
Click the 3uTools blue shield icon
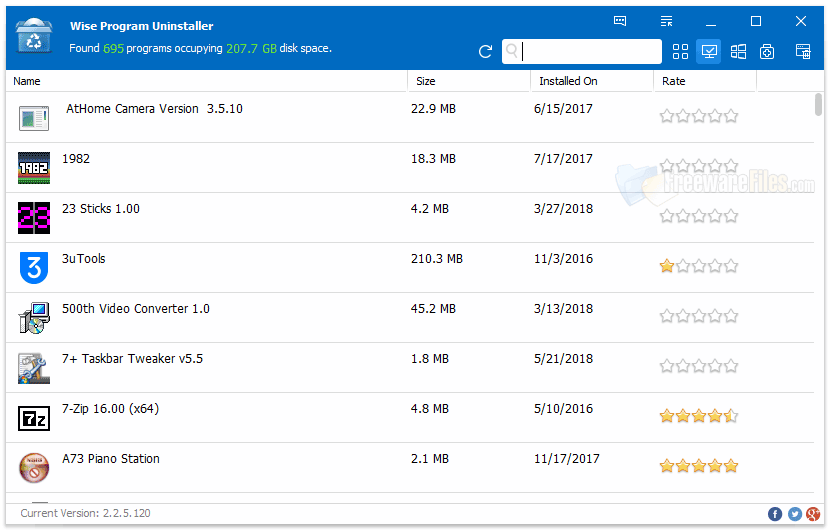34,267
